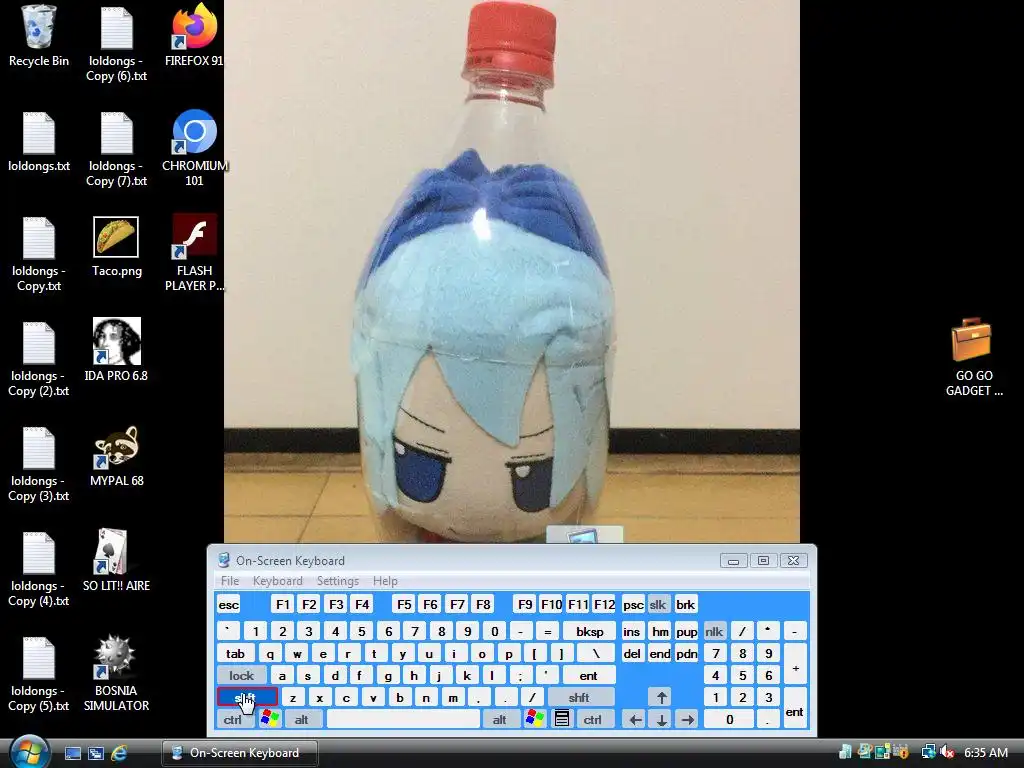Toggle the left ctrl key
This screenshot has height=768, width=1024.
(234, 720)
